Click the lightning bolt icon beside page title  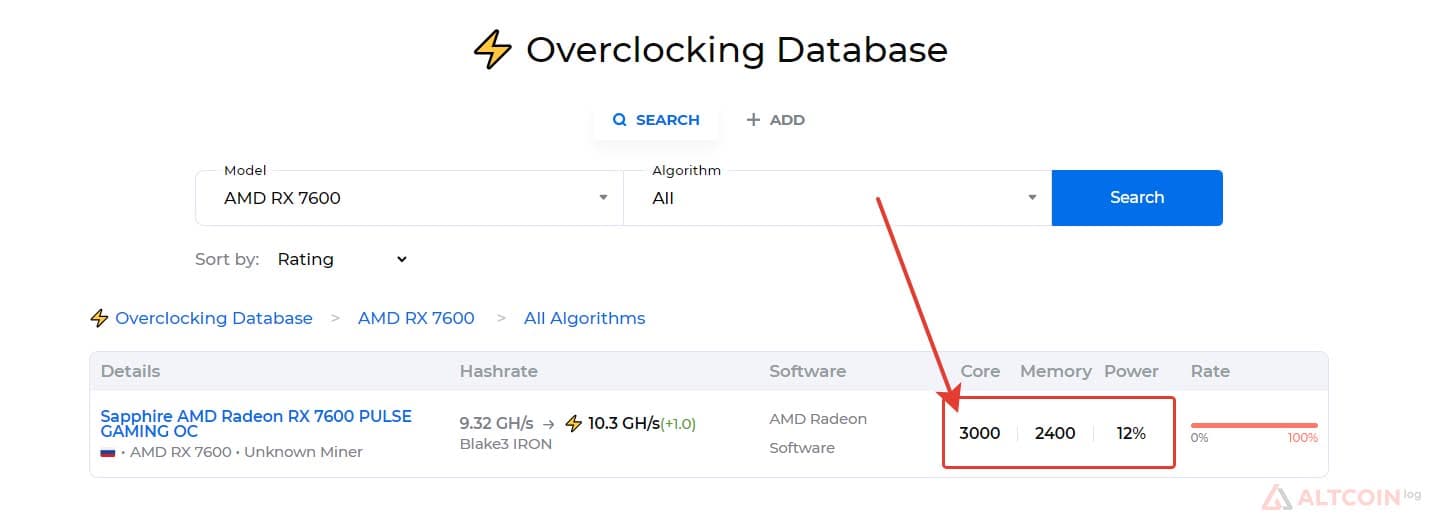(492, 49)
